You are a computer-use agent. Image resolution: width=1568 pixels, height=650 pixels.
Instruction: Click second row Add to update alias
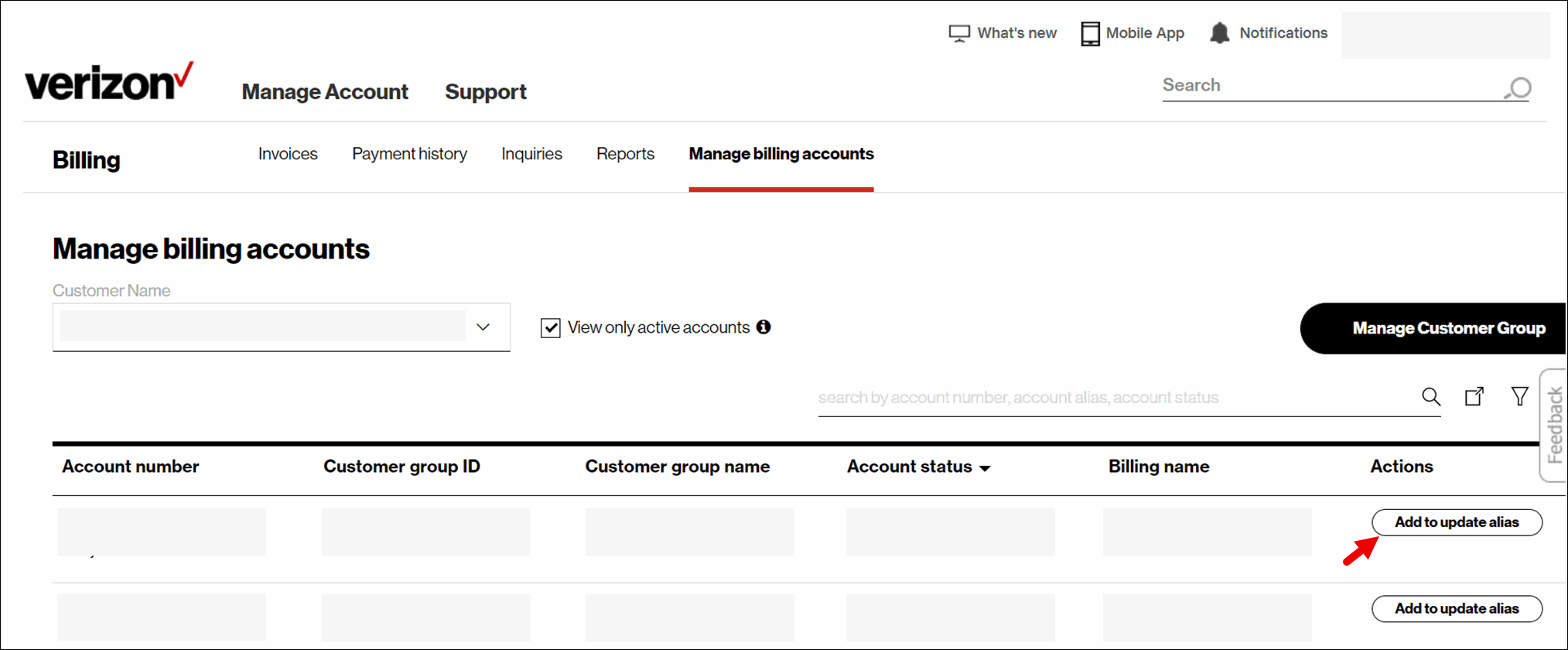pos(1457,609)
